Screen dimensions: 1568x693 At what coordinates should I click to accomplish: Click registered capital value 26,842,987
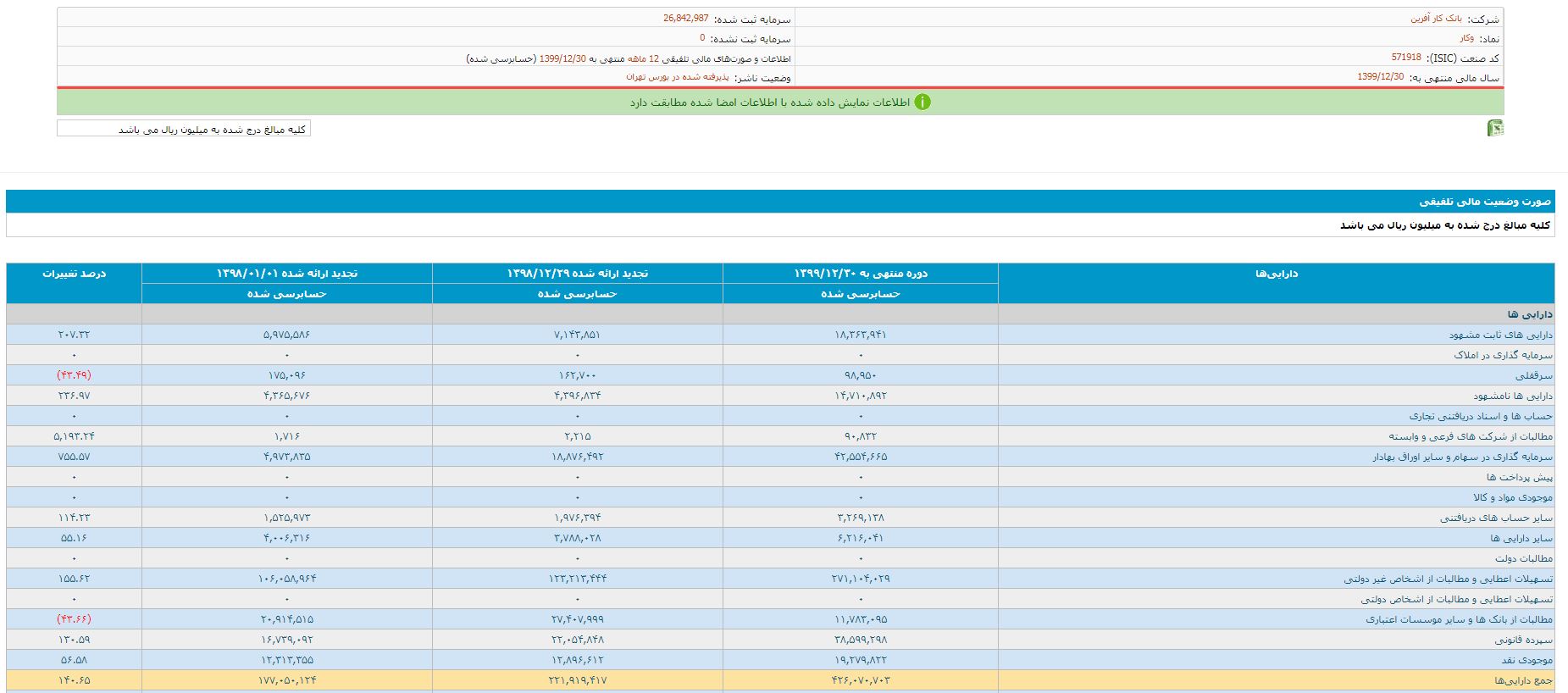point(685,19)
